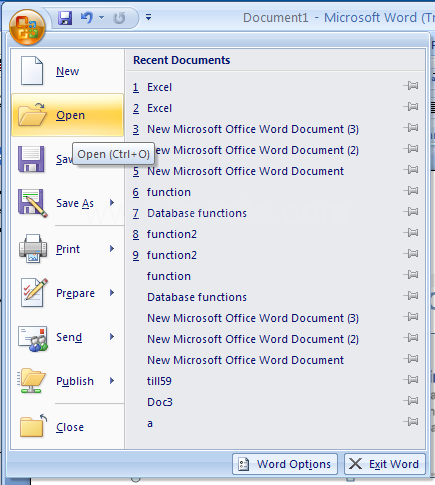435x485 pixels.
Task: Expand the Prepare submenu arrow
Action: pos(112,293)
